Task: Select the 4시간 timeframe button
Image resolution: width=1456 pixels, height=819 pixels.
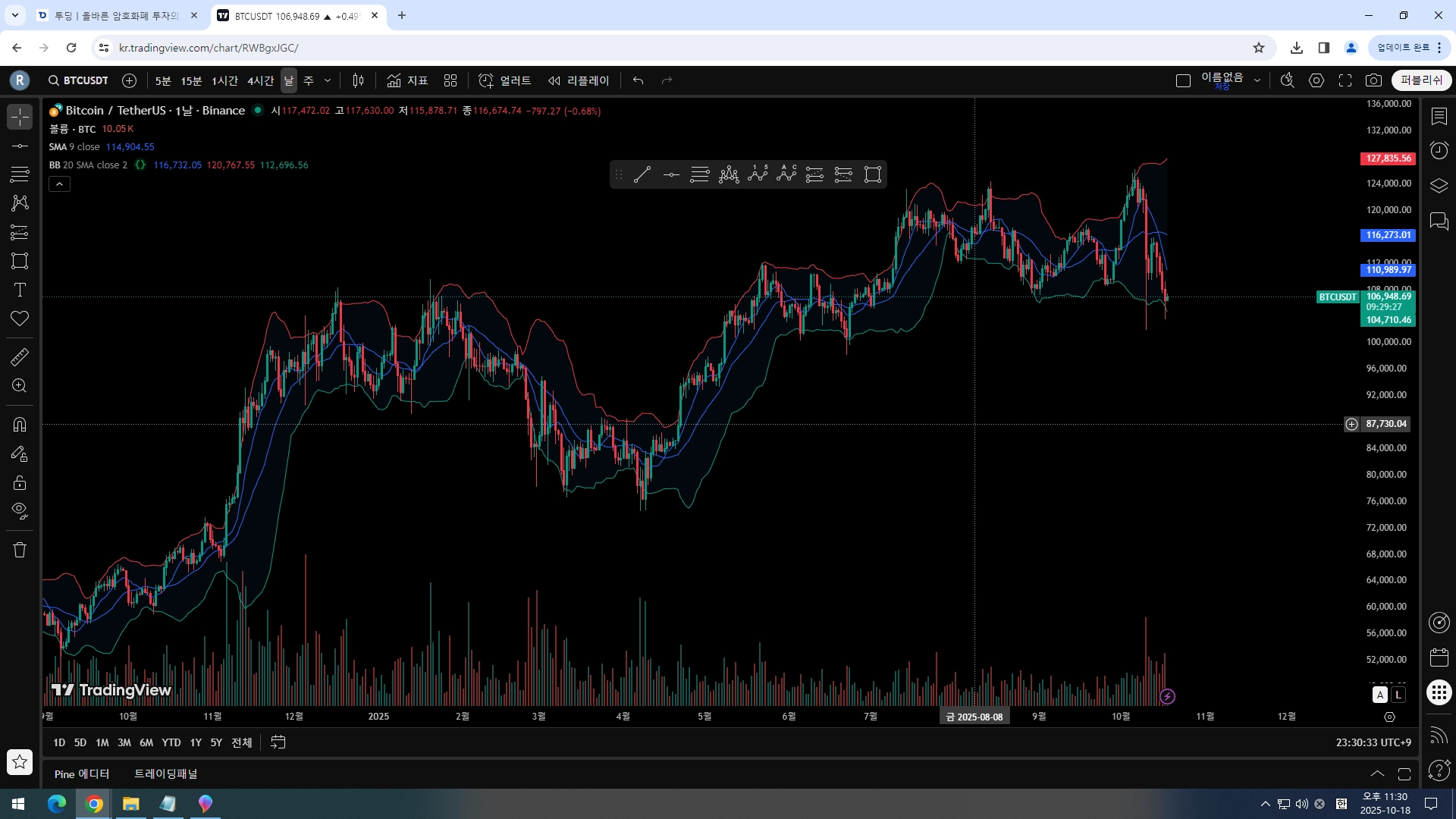Action: pos(260,80)
